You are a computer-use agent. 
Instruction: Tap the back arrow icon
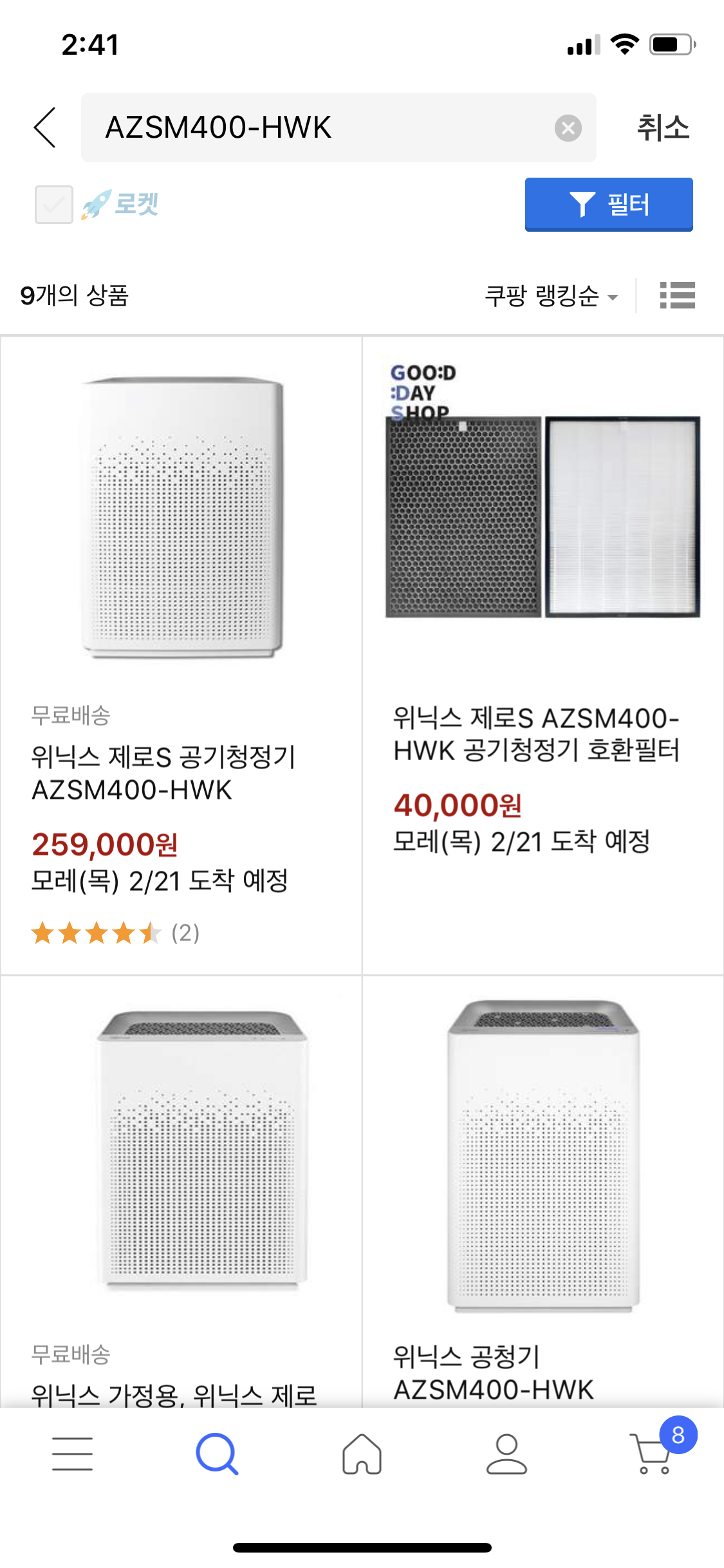[45, 127]
